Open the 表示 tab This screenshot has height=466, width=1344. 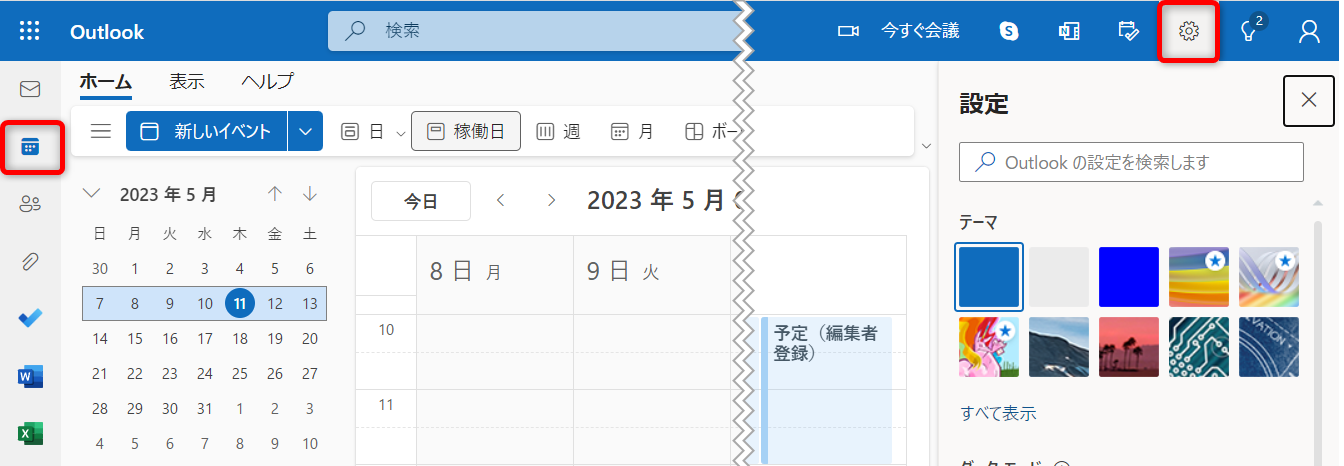click(x=187, y=82)
